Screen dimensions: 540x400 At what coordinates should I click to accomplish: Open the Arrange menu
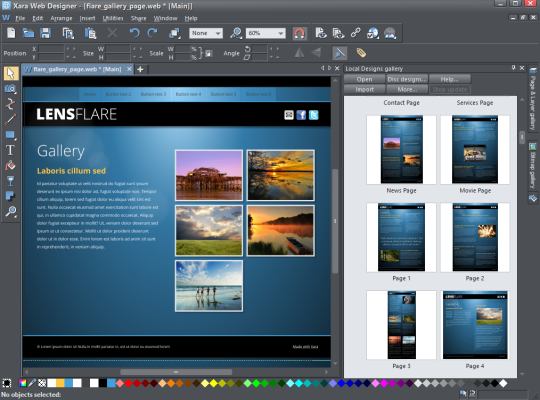pyautogui.click(x=61, y=18)
